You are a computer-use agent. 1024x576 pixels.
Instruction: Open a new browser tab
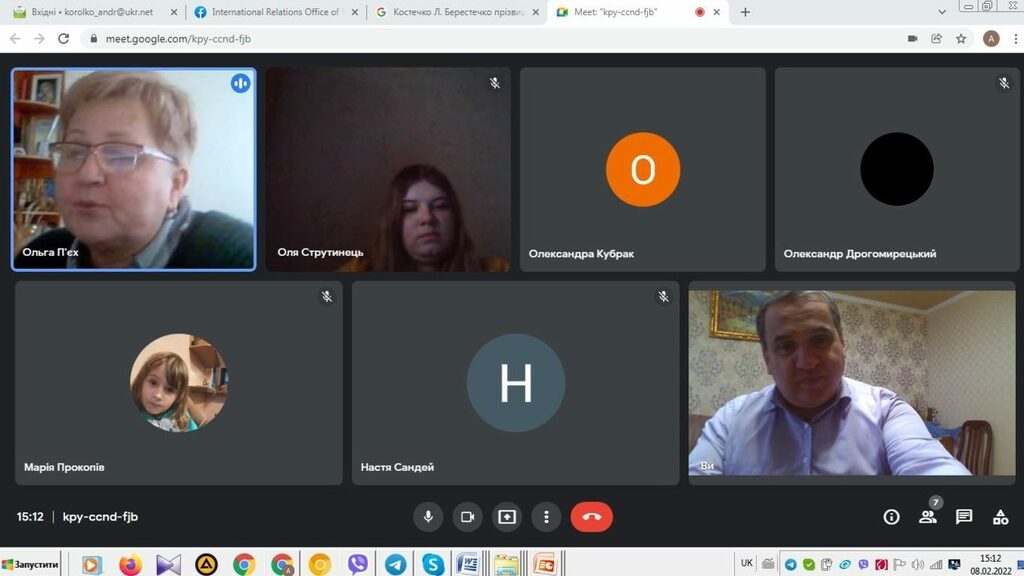point(745,12)
